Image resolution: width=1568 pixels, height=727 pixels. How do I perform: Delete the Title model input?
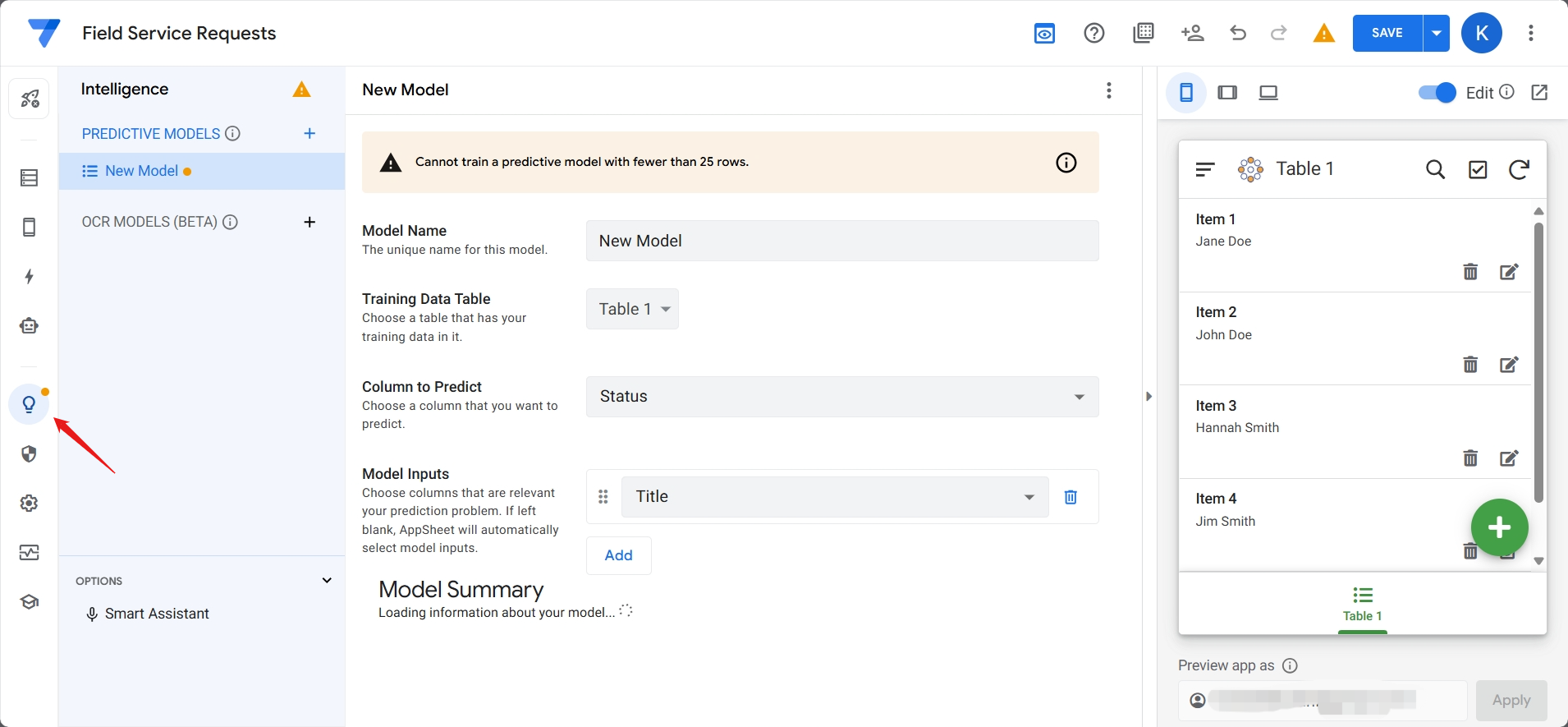1071,497
